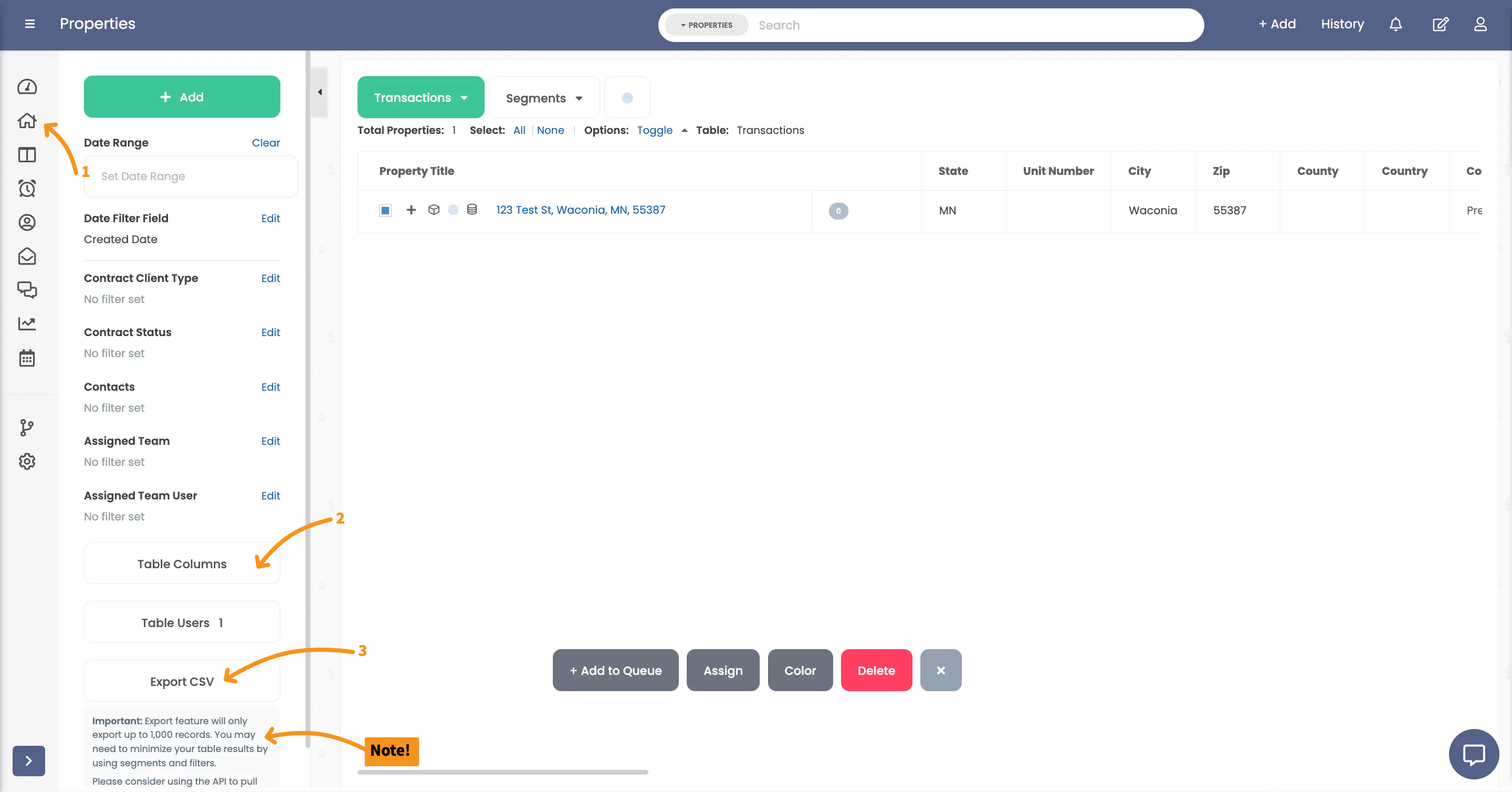This screenshot has width=1512, height=792.
Task: Click the notifications bell icon
Action: (x=1396, y=24)
